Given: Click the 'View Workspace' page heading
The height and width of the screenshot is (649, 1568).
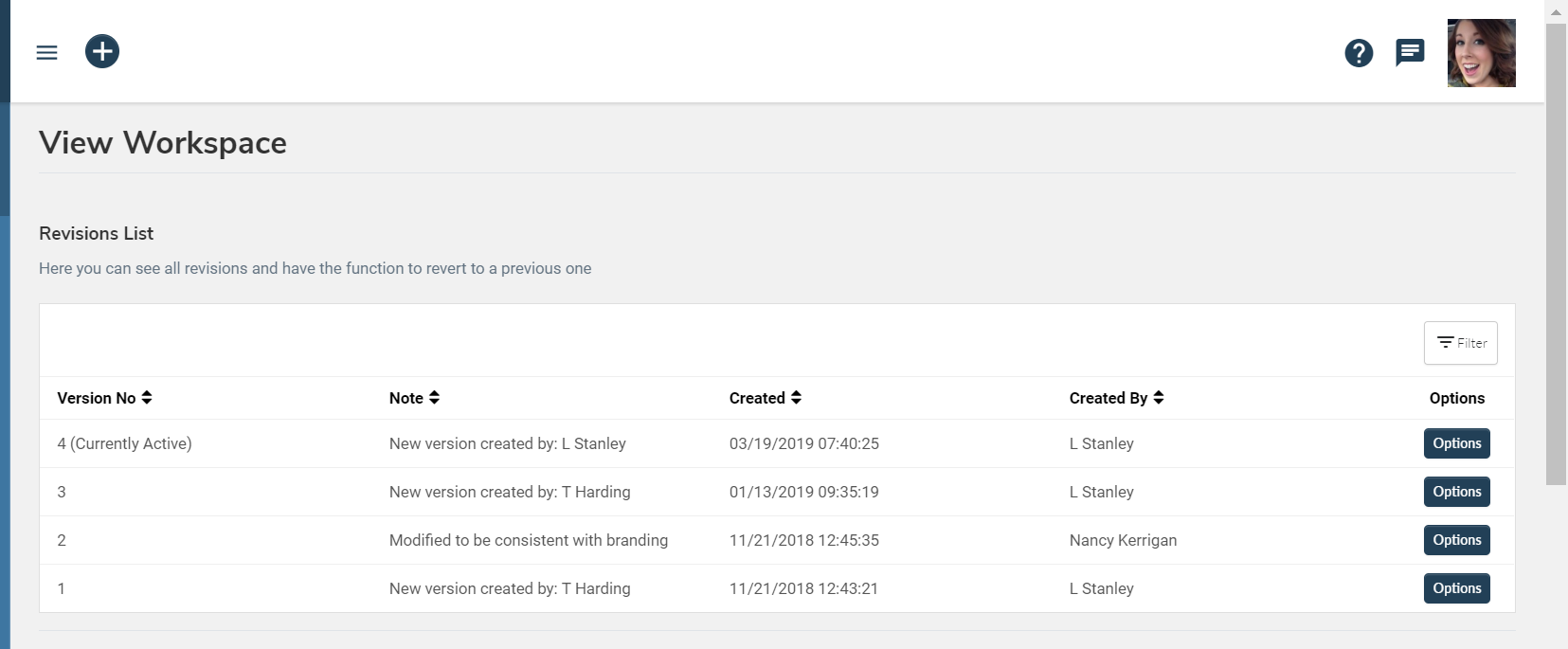Looking at the screenshot, I should 163,142.
